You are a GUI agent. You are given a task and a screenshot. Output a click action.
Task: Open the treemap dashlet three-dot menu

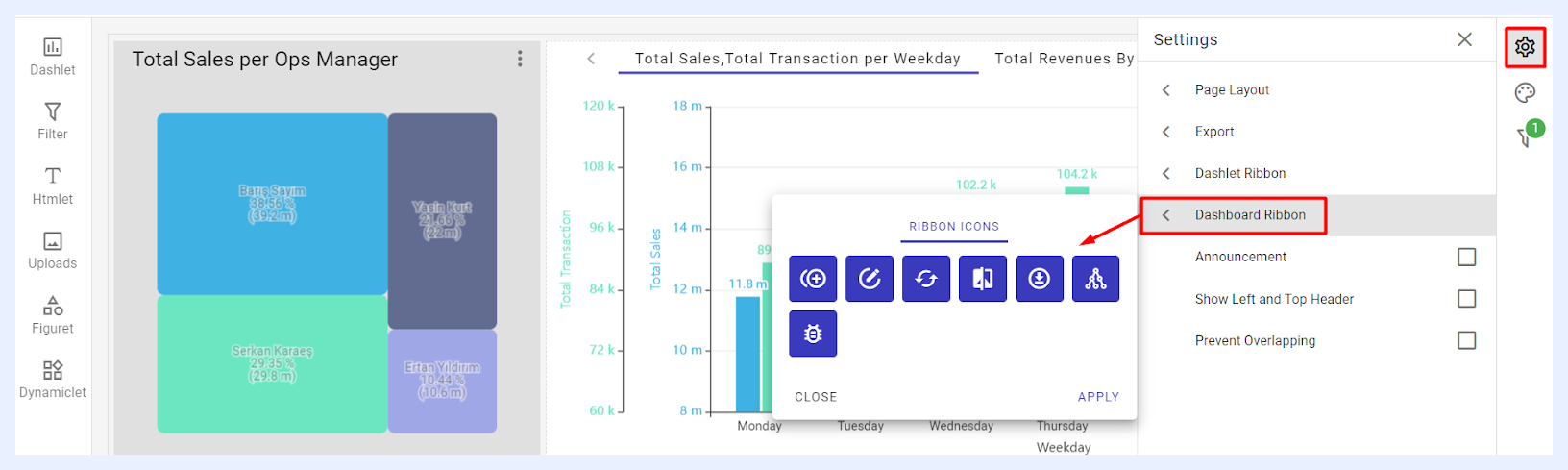click(x=520, y=59)
